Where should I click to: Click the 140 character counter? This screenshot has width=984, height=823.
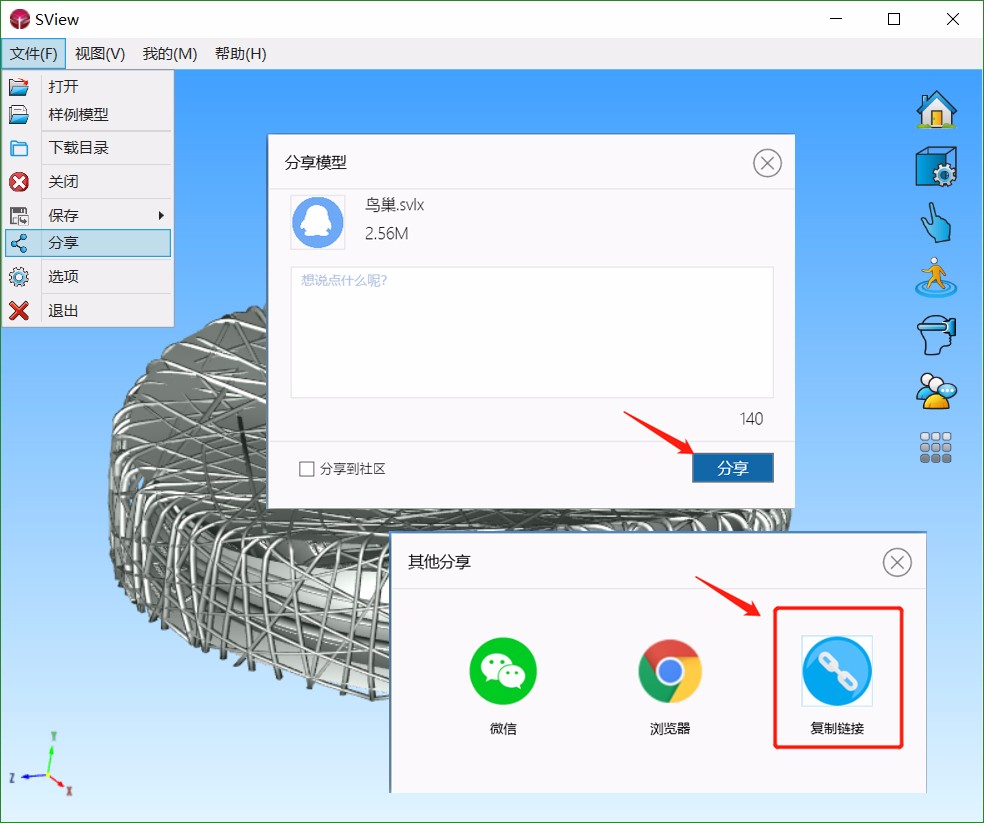(751, 419)
